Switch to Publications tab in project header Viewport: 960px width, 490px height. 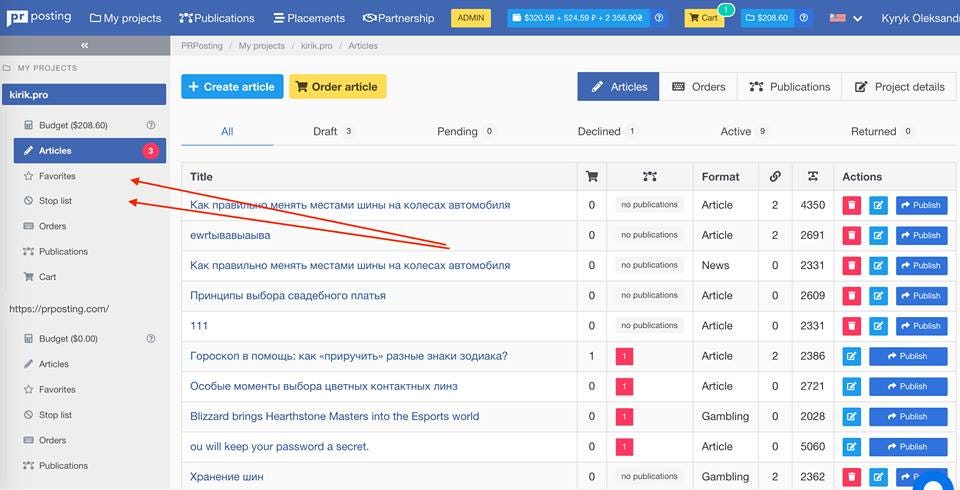pyautogui.click(x=790, y=86)
